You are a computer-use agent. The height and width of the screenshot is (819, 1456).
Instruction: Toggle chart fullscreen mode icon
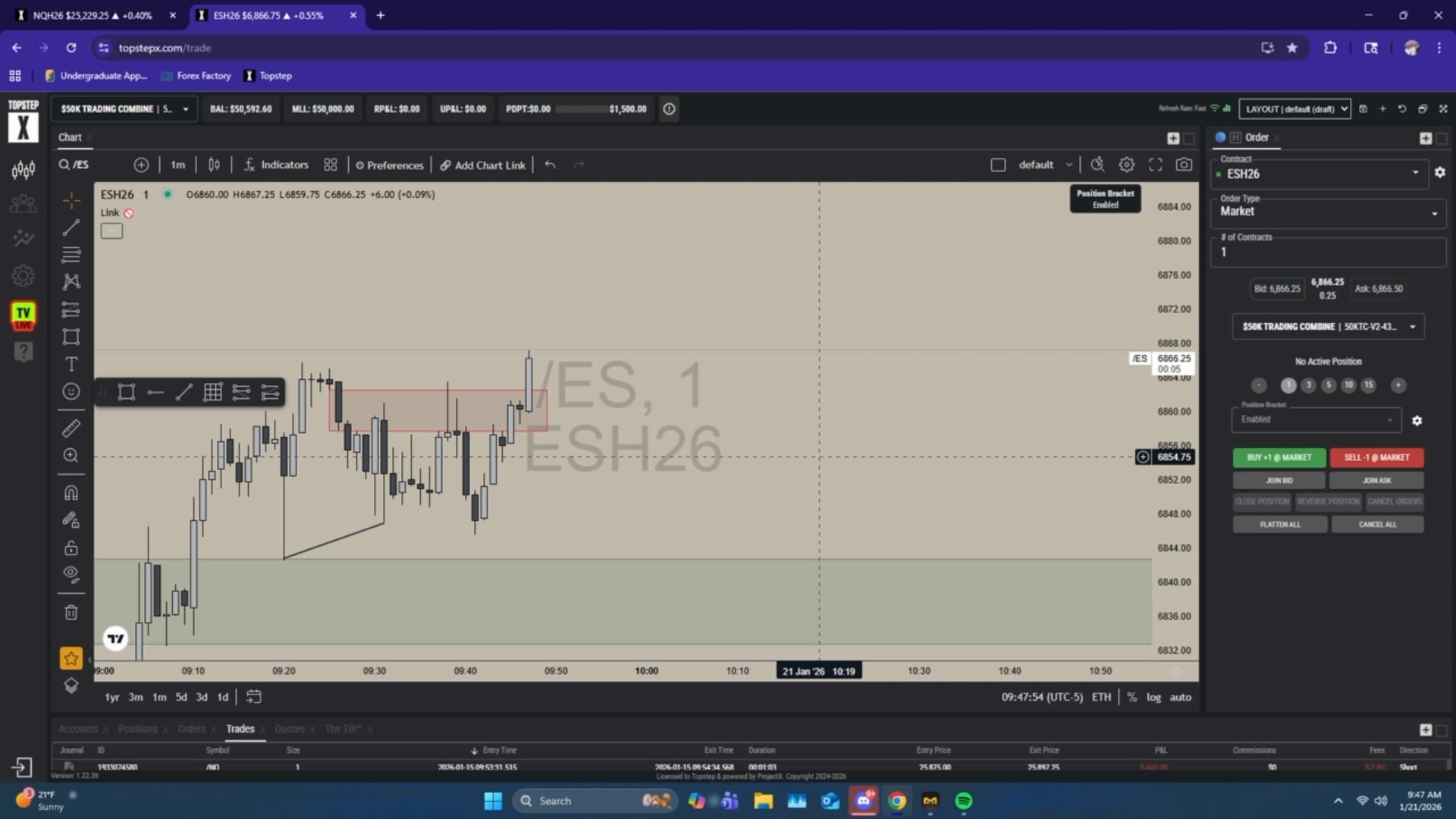point(1155,165)
